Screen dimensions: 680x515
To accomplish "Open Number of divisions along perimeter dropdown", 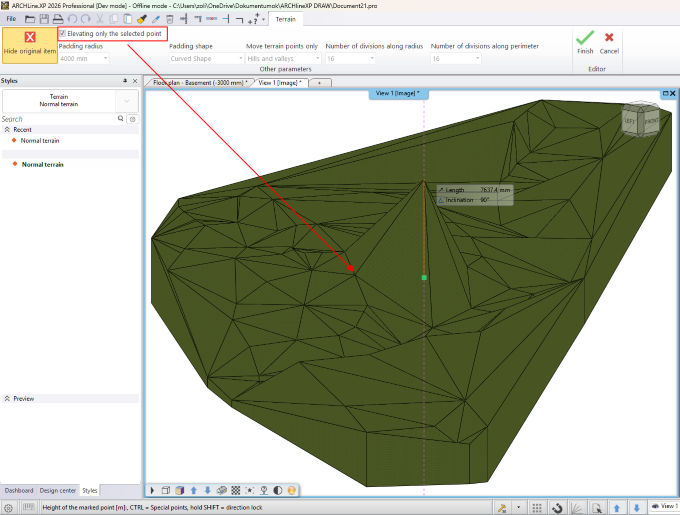I will click(x=477, y=59).
